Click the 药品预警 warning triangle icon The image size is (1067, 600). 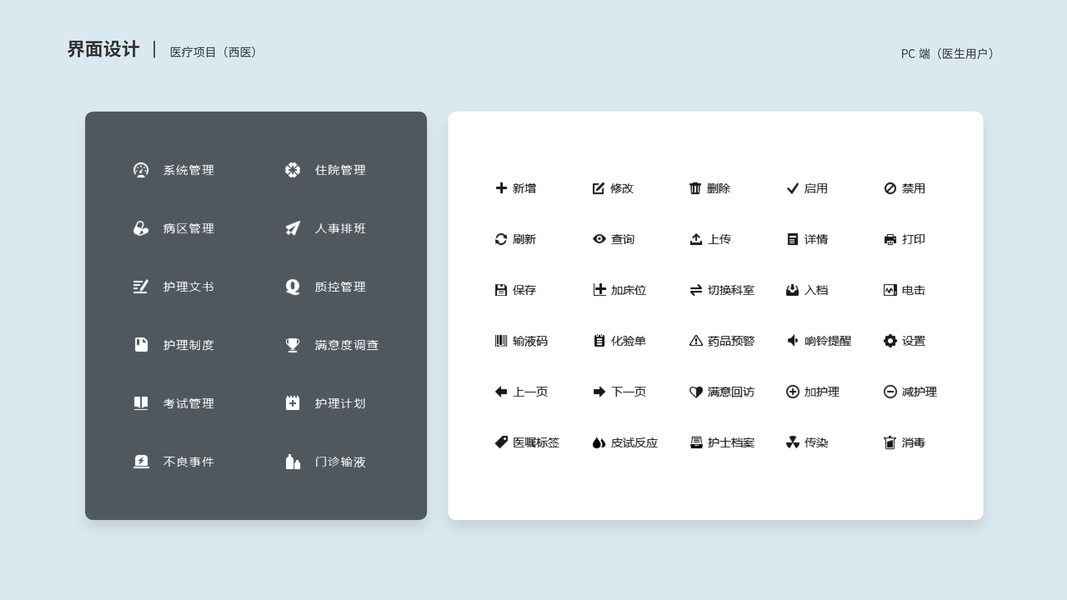[695, 341]
